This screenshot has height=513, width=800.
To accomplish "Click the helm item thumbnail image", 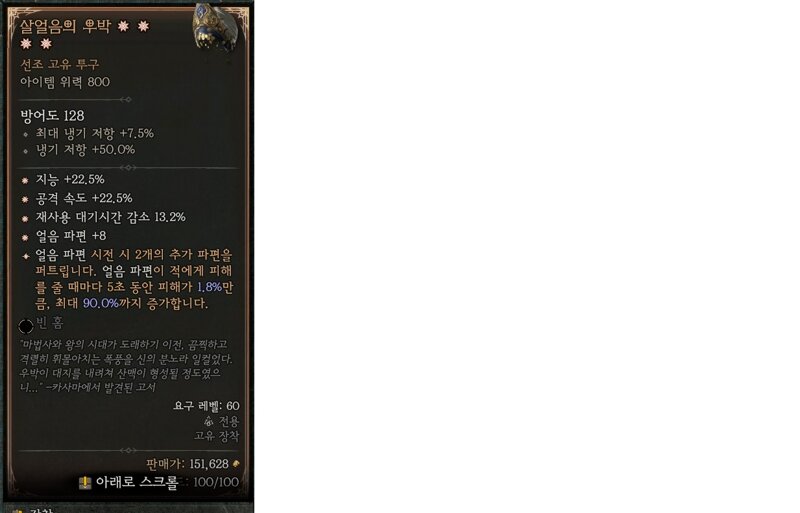I will tap(215, 27).
